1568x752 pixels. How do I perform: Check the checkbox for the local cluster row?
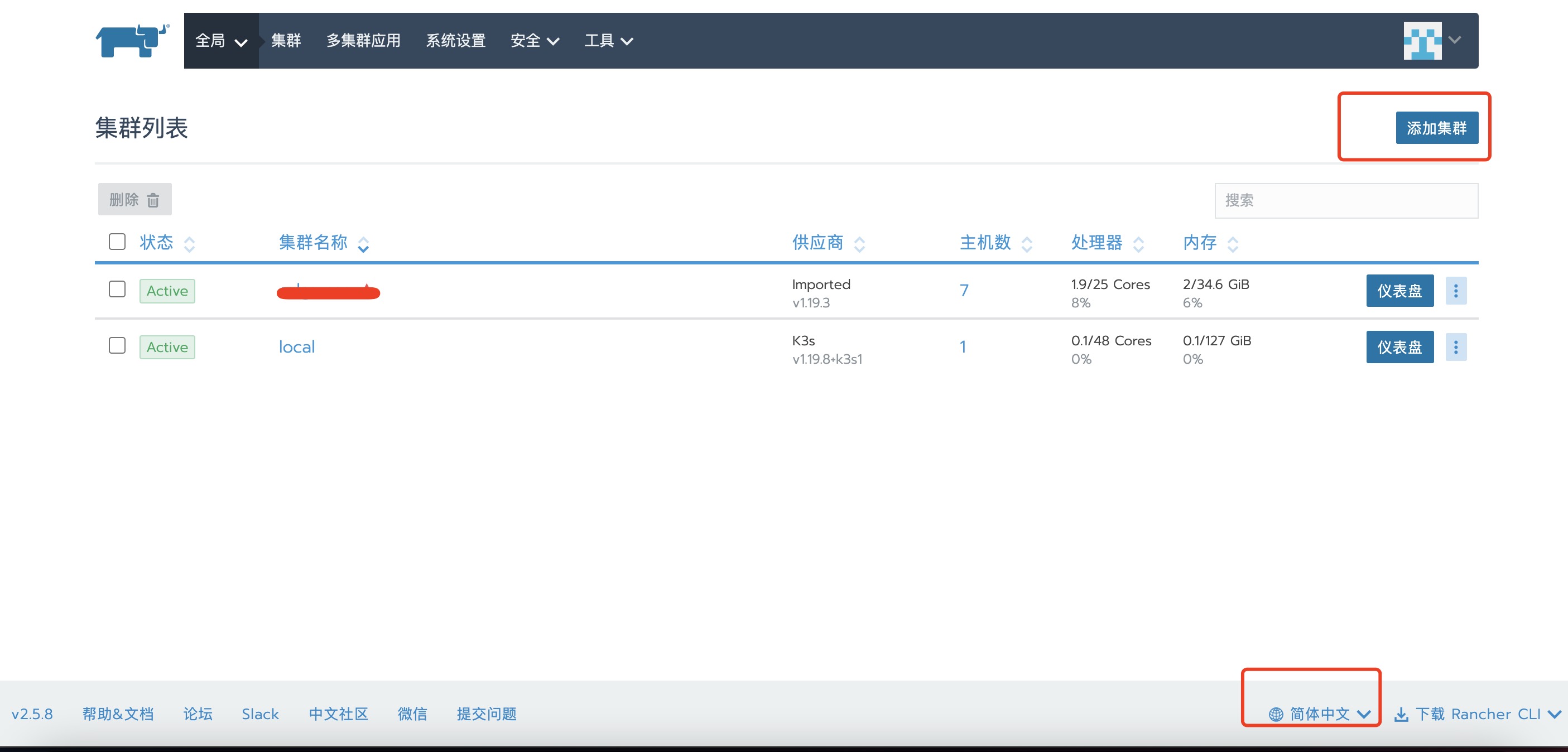[116, 347]
